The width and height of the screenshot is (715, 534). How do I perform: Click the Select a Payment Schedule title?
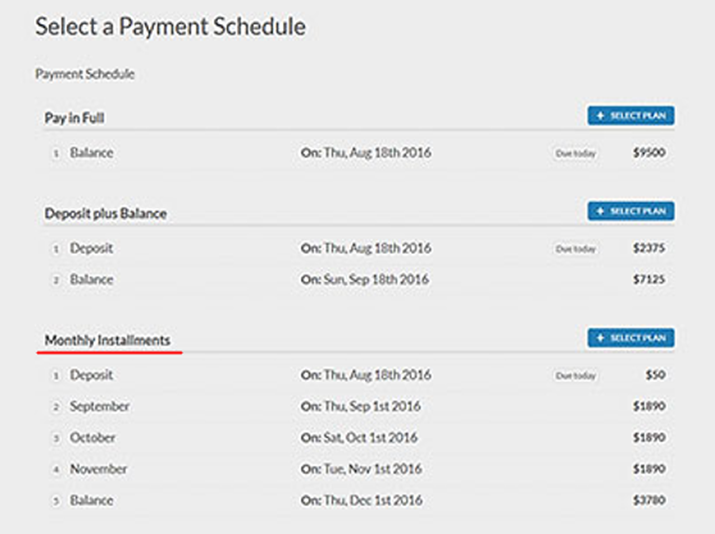(x=170, y=27)
